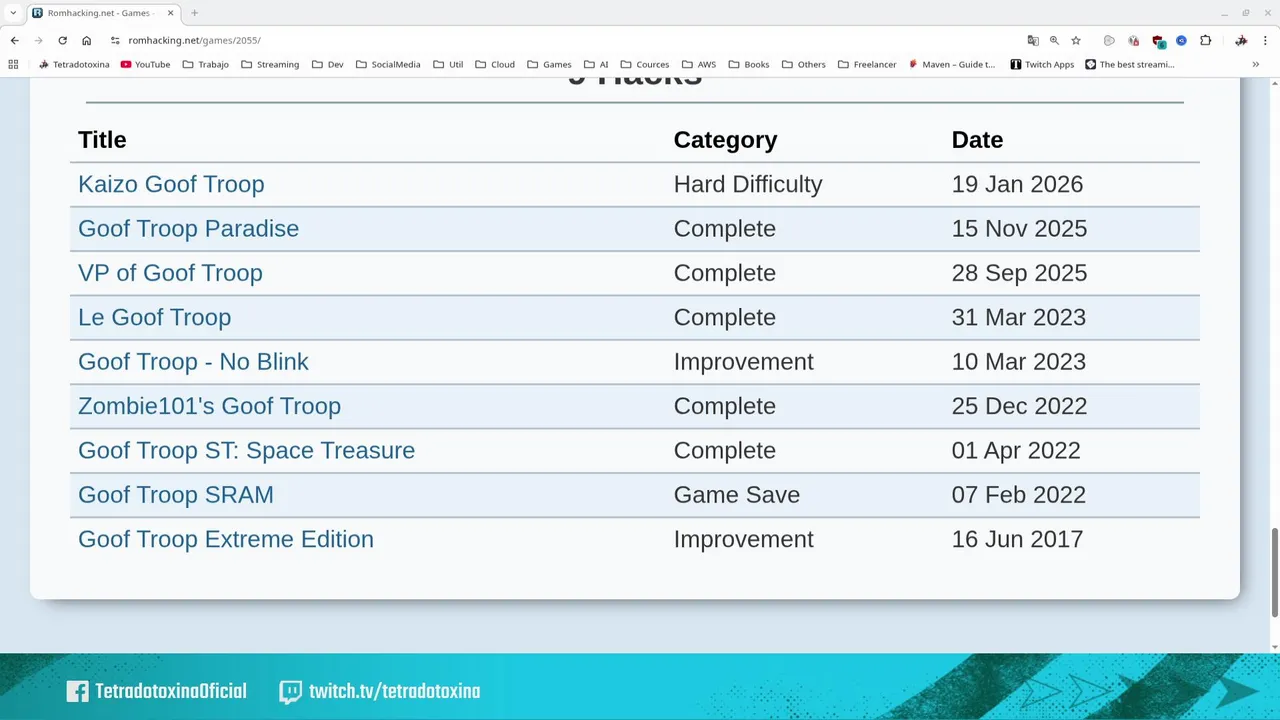This screenshot has width=1280, height=720.
Task: Open Goof Troop ST: Space Treasure hack
Action: click(x=246, y=450)
